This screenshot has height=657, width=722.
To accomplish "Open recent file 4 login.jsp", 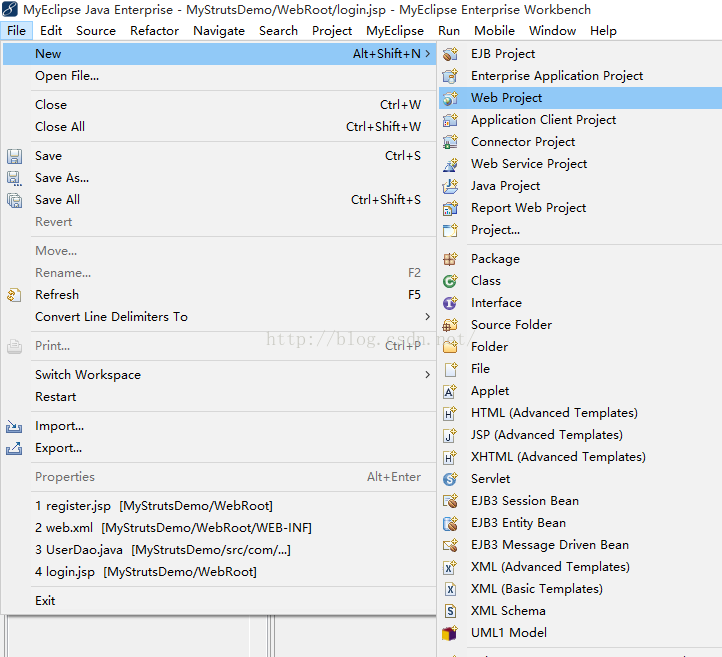I will point(219,572).
